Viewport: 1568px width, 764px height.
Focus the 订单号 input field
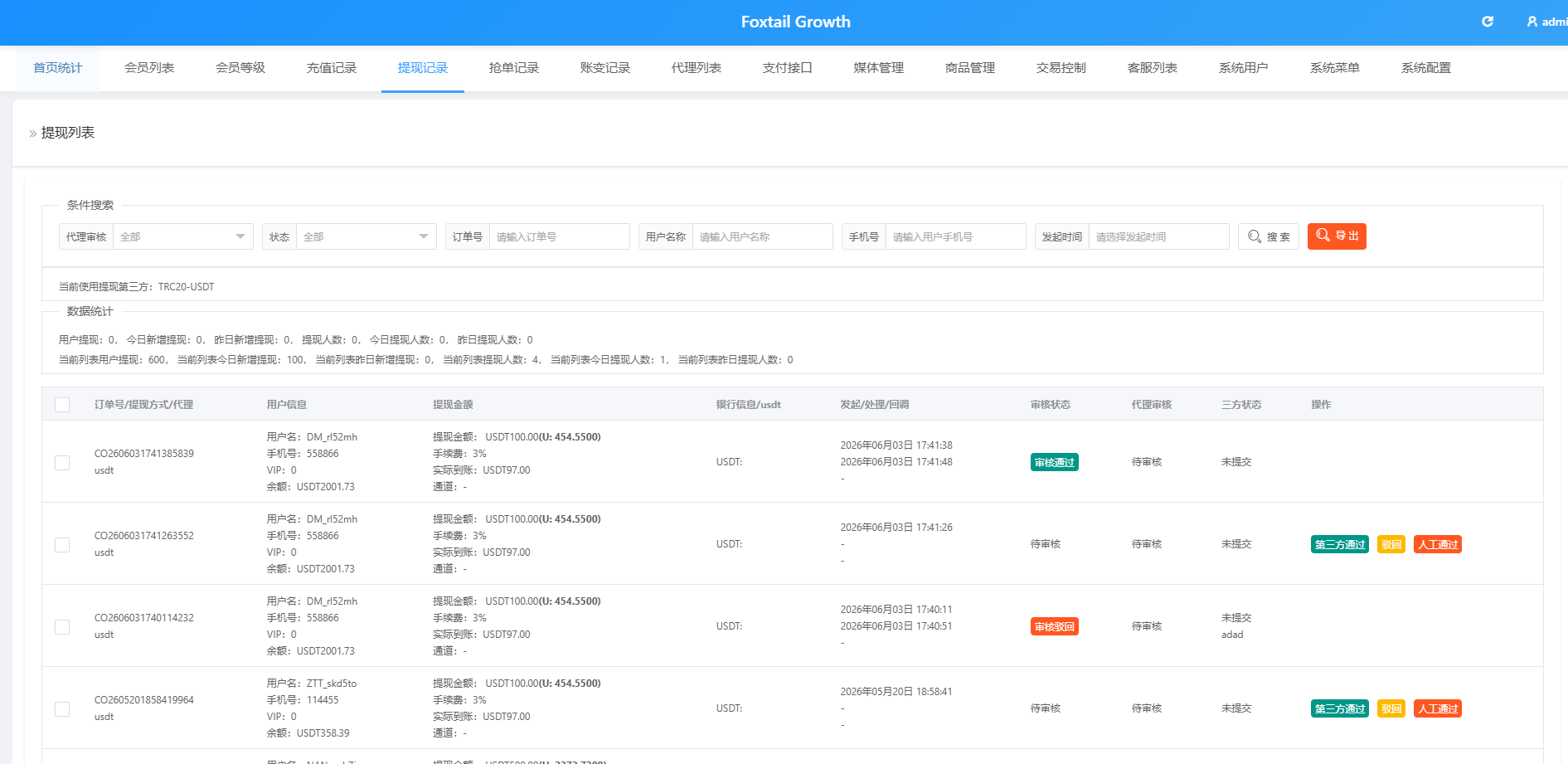coord(560,236)
